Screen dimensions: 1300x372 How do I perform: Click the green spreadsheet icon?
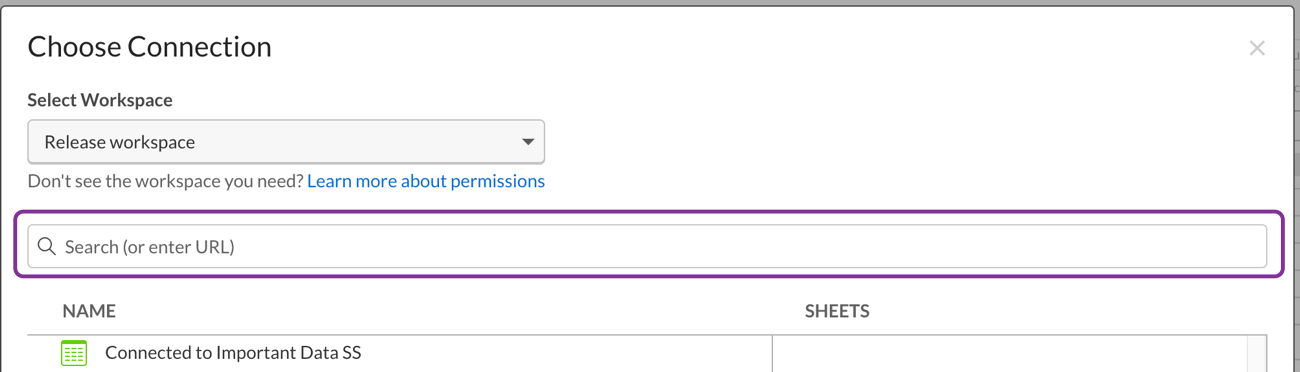coord(74,353)
